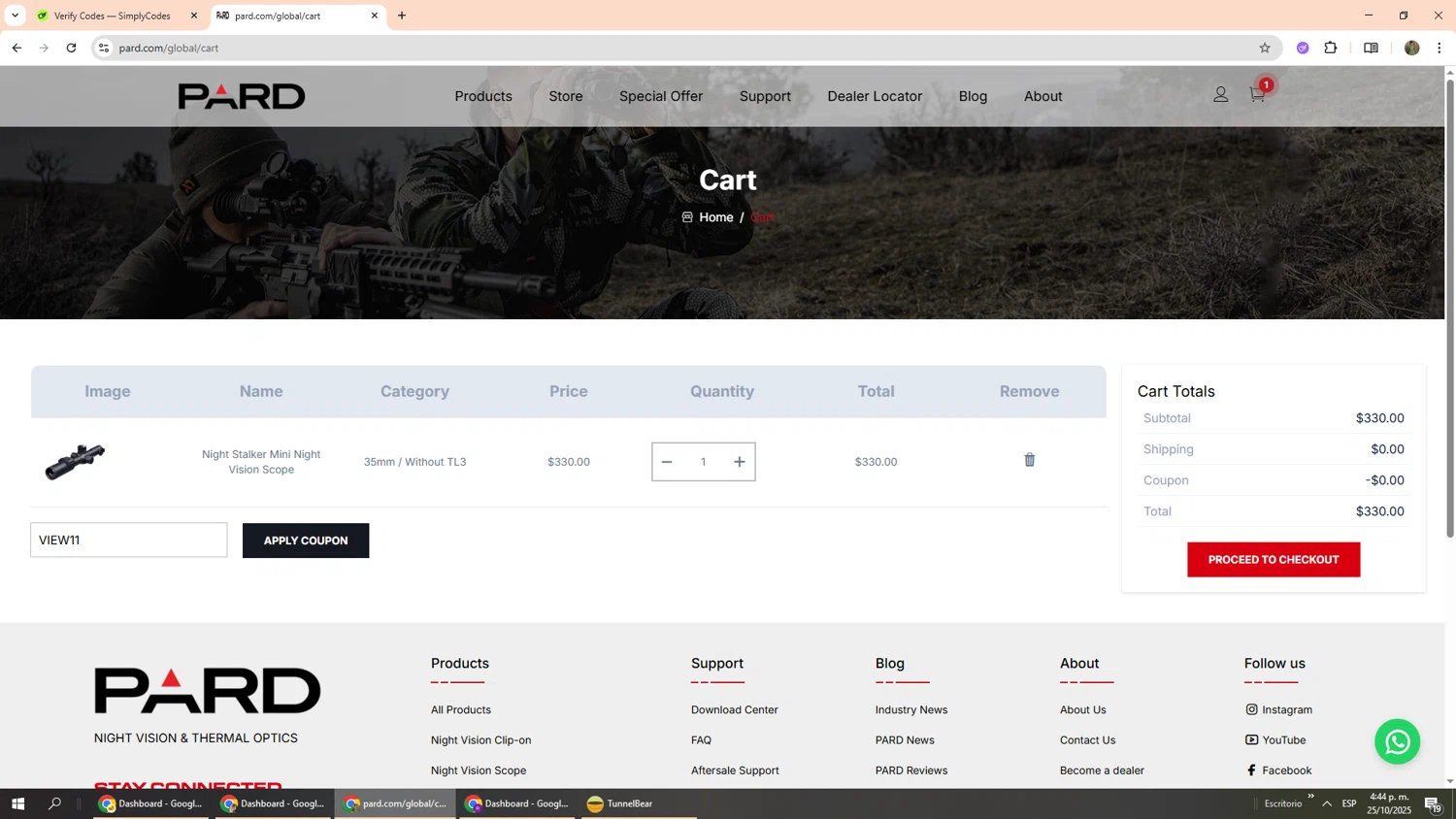Open the Chrome three-dot menu

[1439, 48]
